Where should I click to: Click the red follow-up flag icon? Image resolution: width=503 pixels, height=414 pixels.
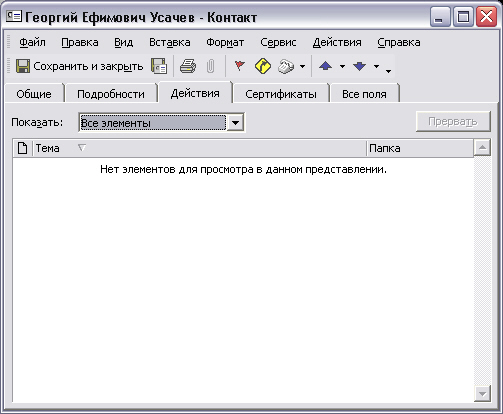click(239, 66)
